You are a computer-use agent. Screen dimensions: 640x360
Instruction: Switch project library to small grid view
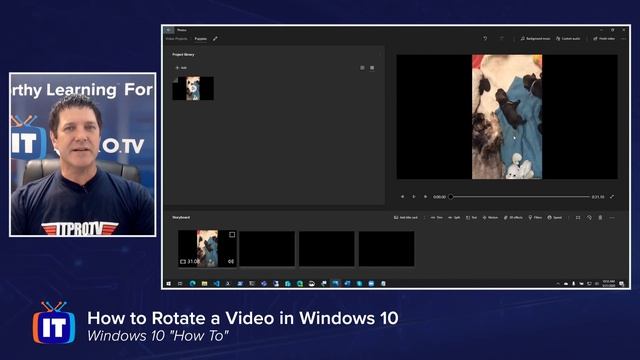click(372, 68)
